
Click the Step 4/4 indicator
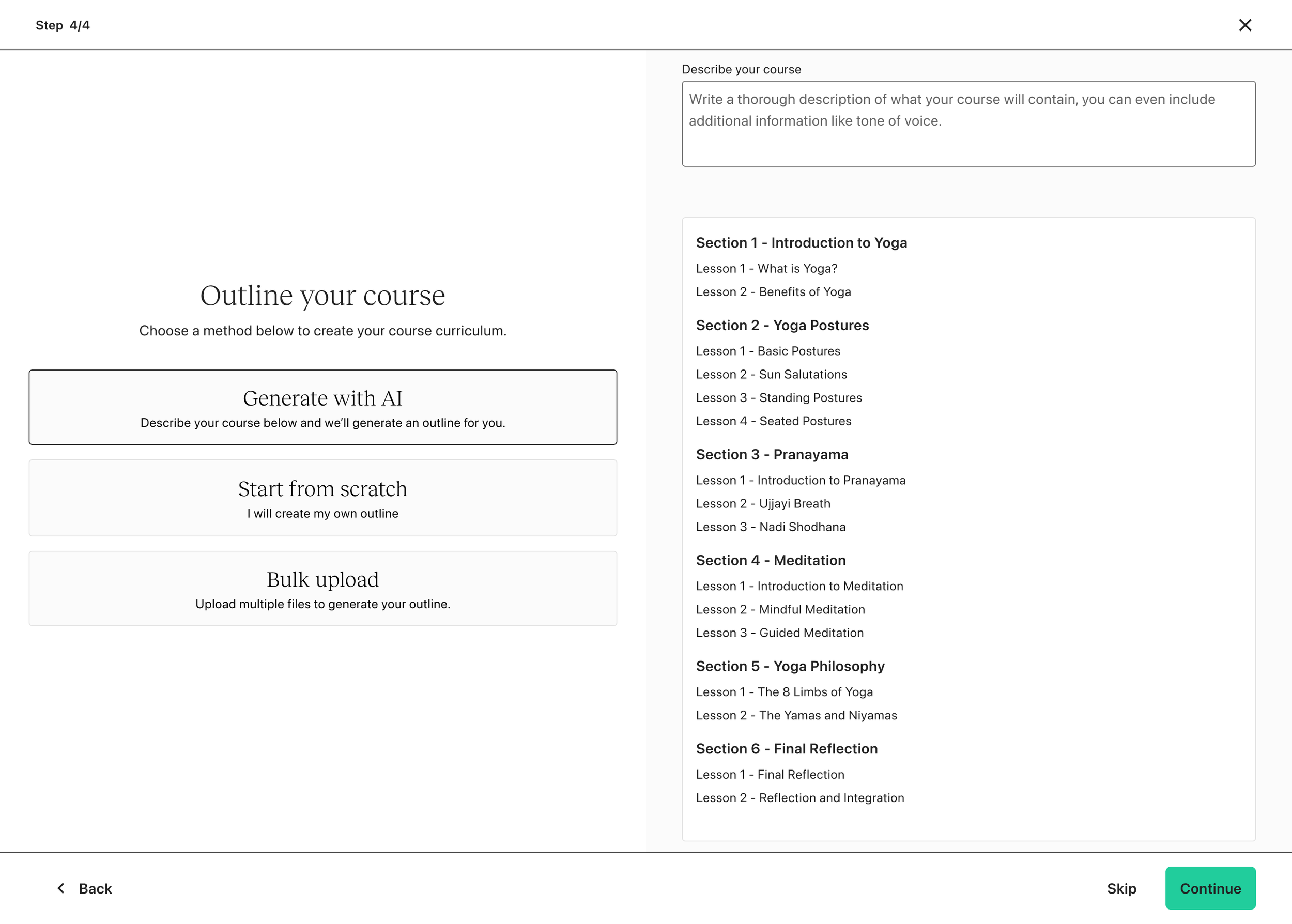coord(63,26)
